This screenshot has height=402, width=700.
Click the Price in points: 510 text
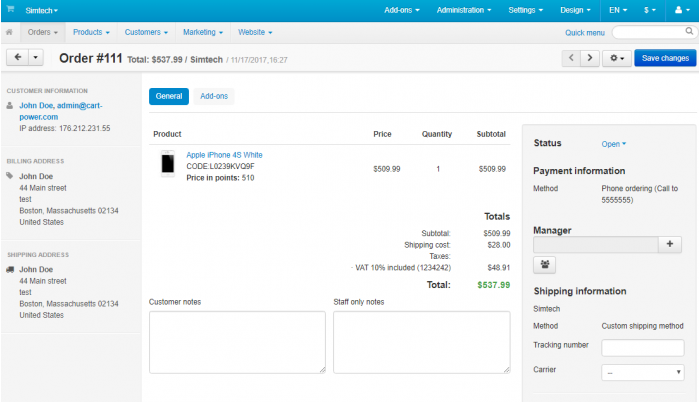[220, 178]
